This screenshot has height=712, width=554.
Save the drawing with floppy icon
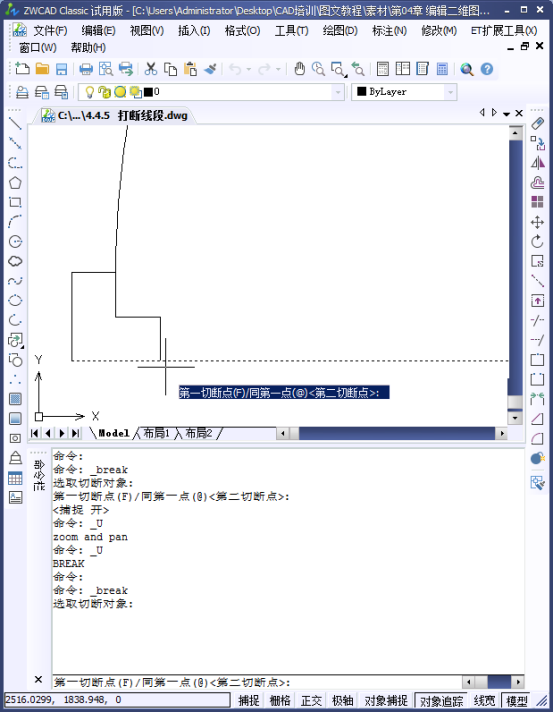tap(61, 69)
